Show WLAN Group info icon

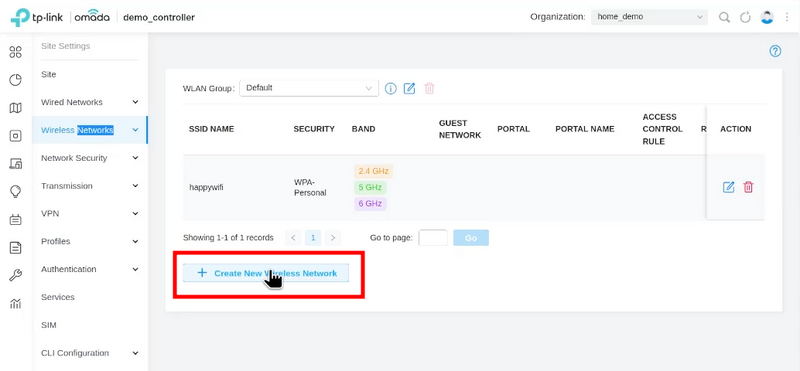pyautogui.click(x=390, y=88)
